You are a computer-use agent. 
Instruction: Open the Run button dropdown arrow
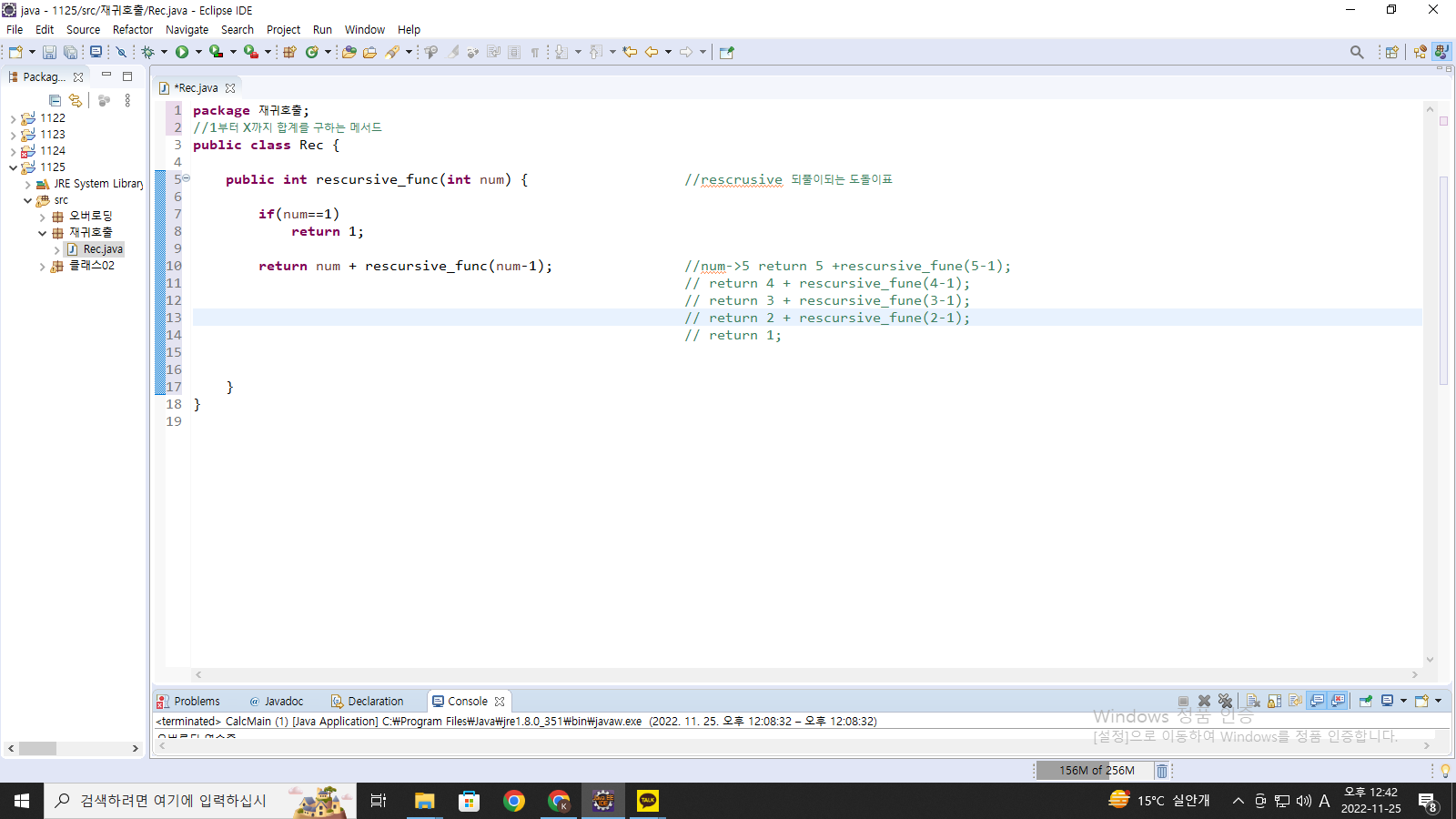point(198,53)
